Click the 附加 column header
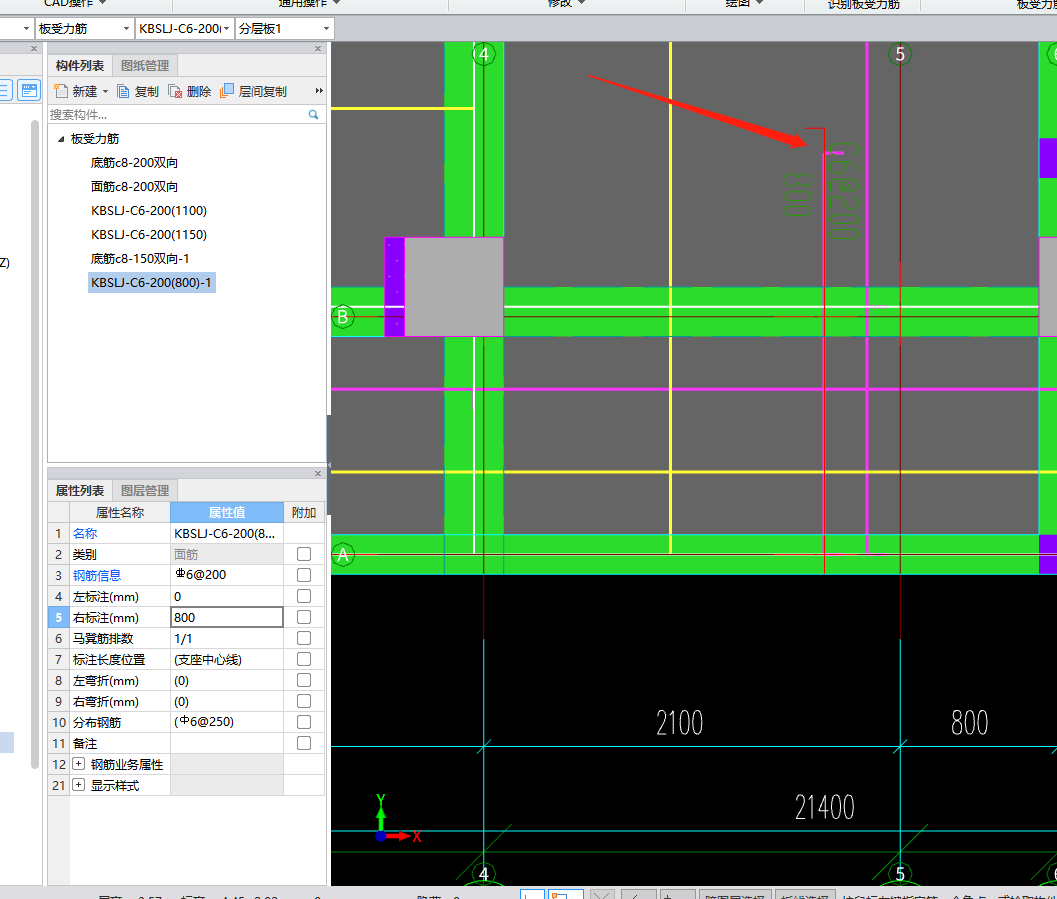1057x899 pixels. click(x=304, y=512)
